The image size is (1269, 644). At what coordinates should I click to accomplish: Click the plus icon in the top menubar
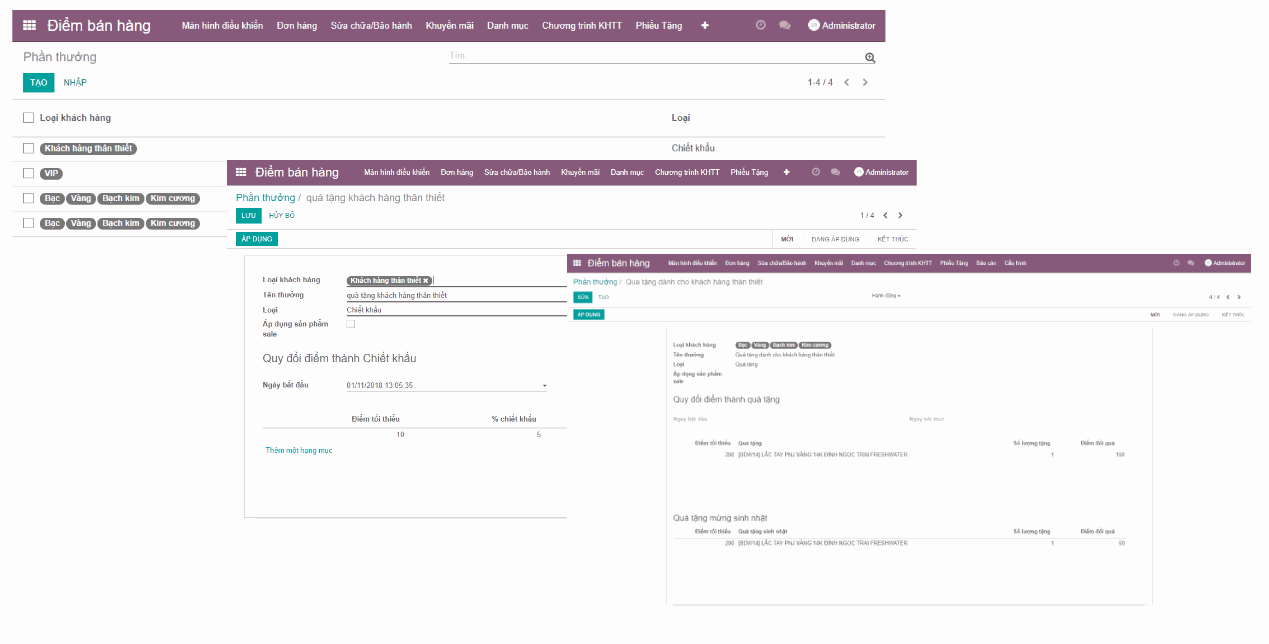coord(705,25)
